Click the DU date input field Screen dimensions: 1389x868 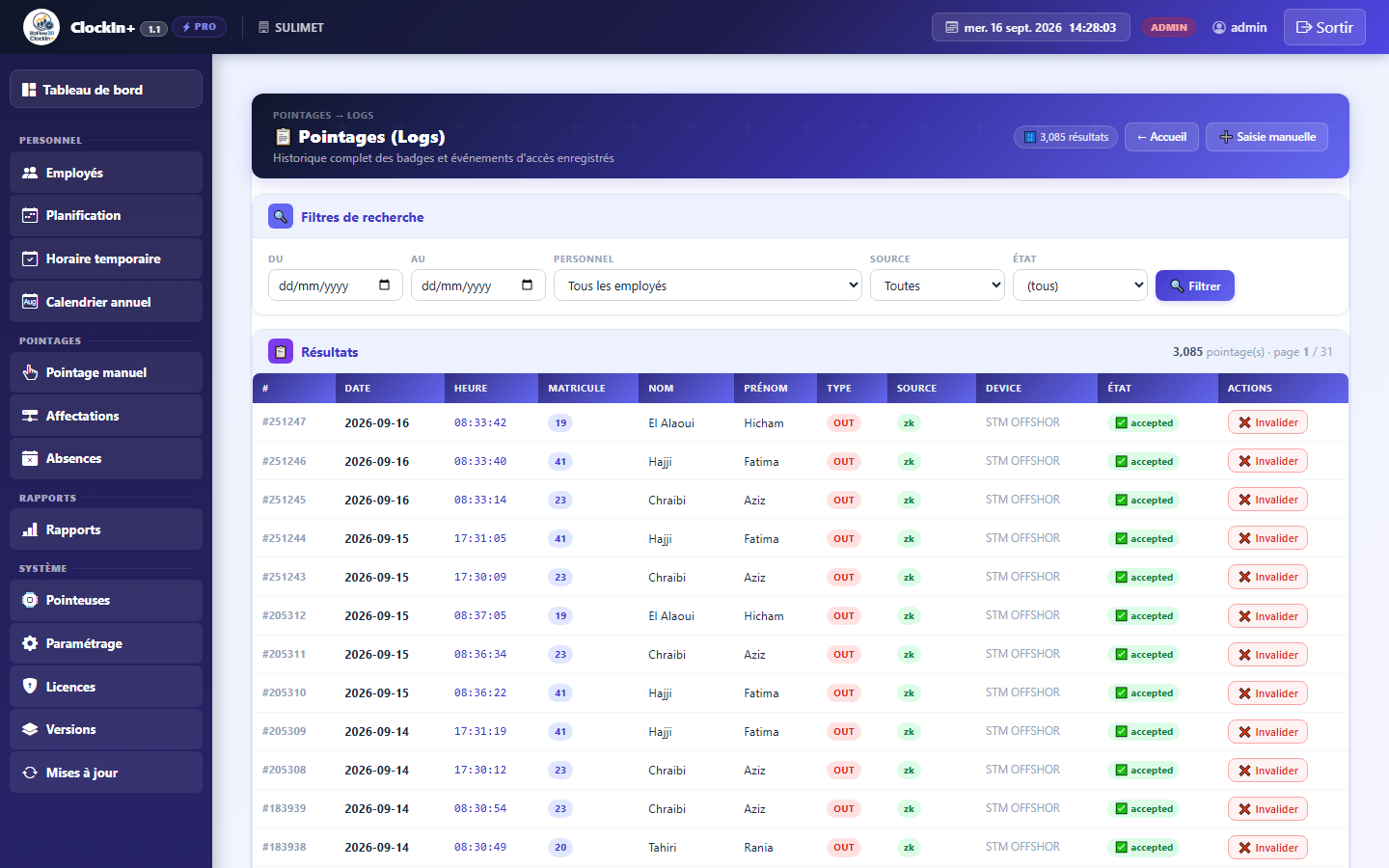[x=336, y=285]
